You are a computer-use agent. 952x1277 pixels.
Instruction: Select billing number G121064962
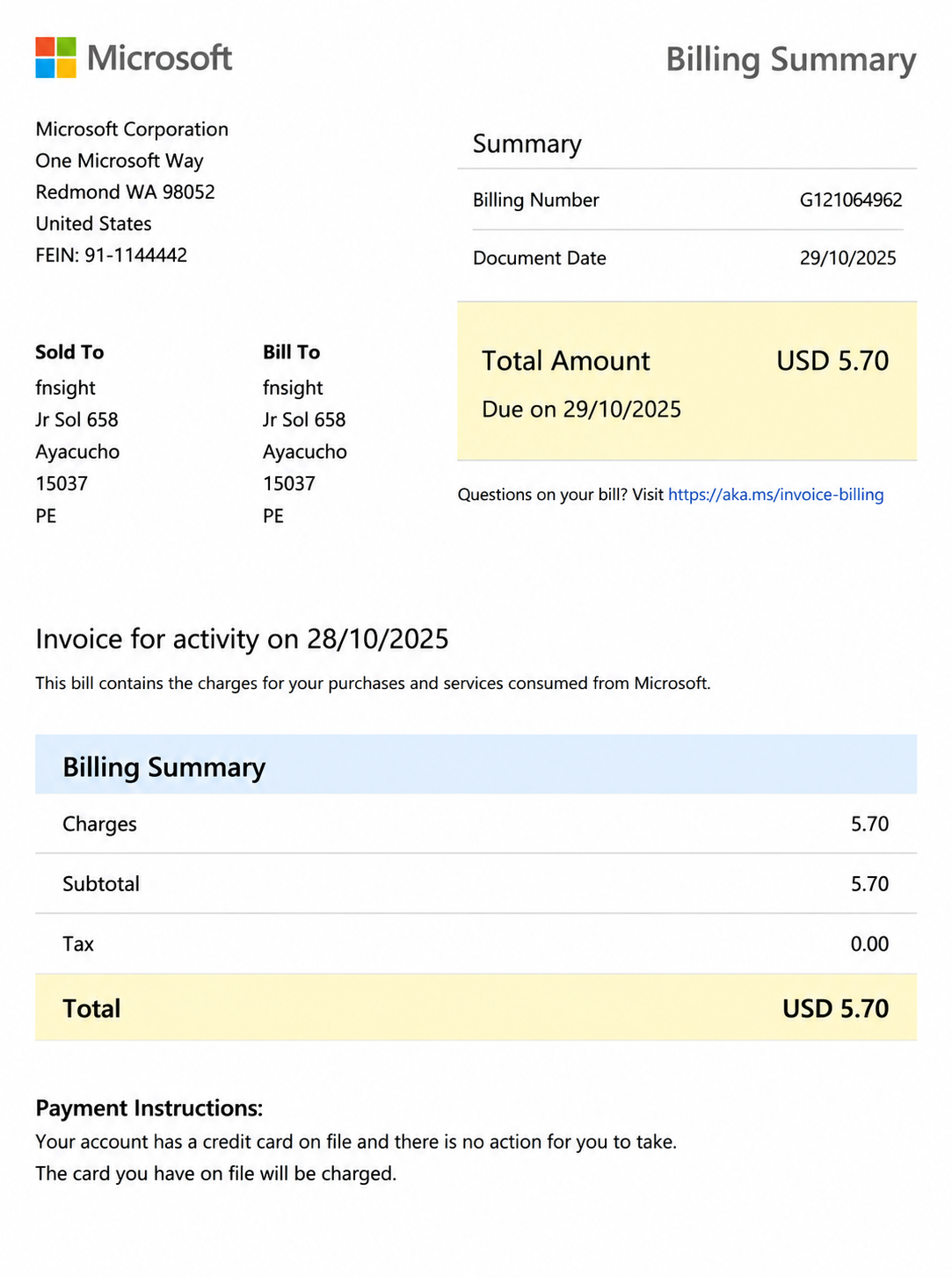(x=851, y=200)
